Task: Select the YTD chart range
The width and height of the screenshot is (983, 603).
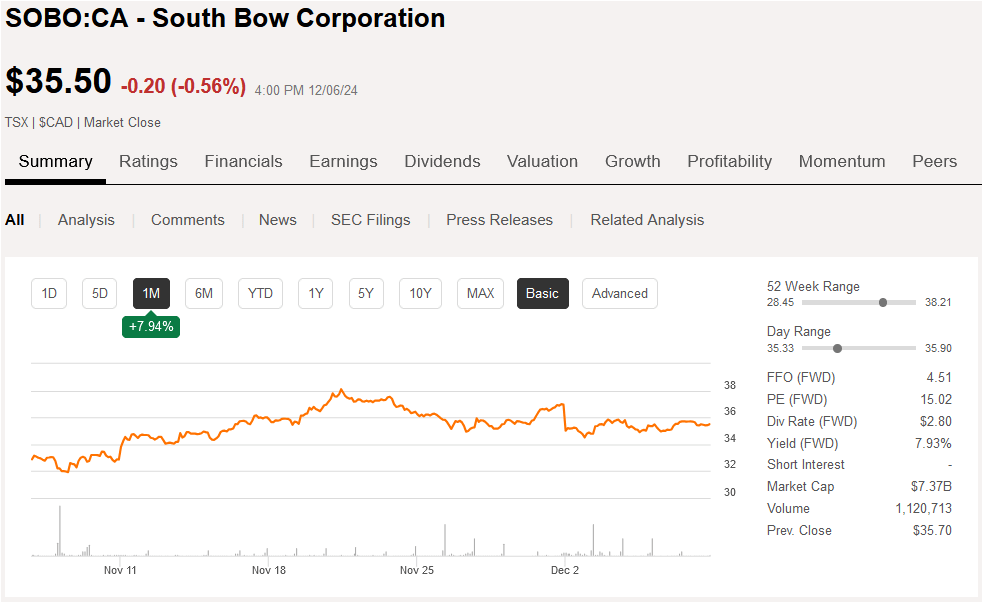Action: [x=260, y=293]
